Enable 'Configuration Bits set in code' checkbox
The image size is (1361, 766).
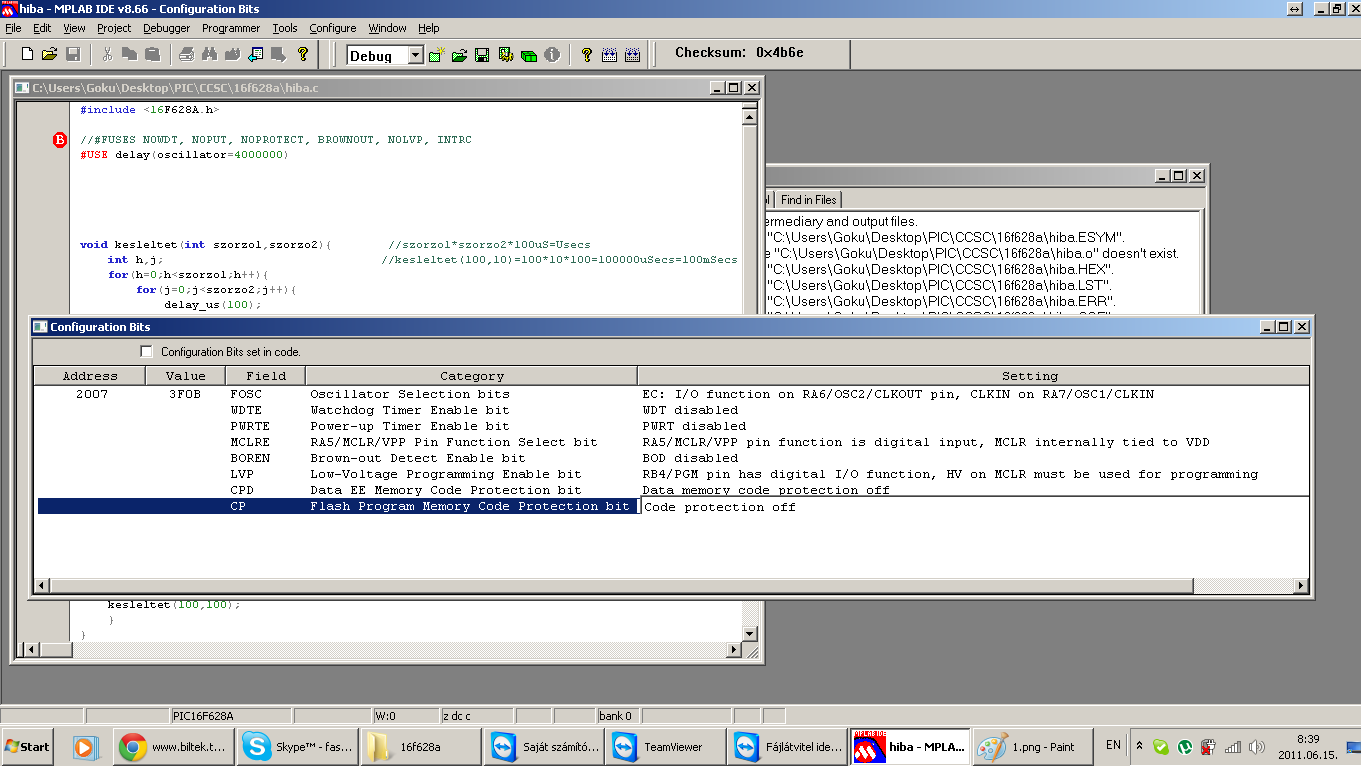point(147,352)
